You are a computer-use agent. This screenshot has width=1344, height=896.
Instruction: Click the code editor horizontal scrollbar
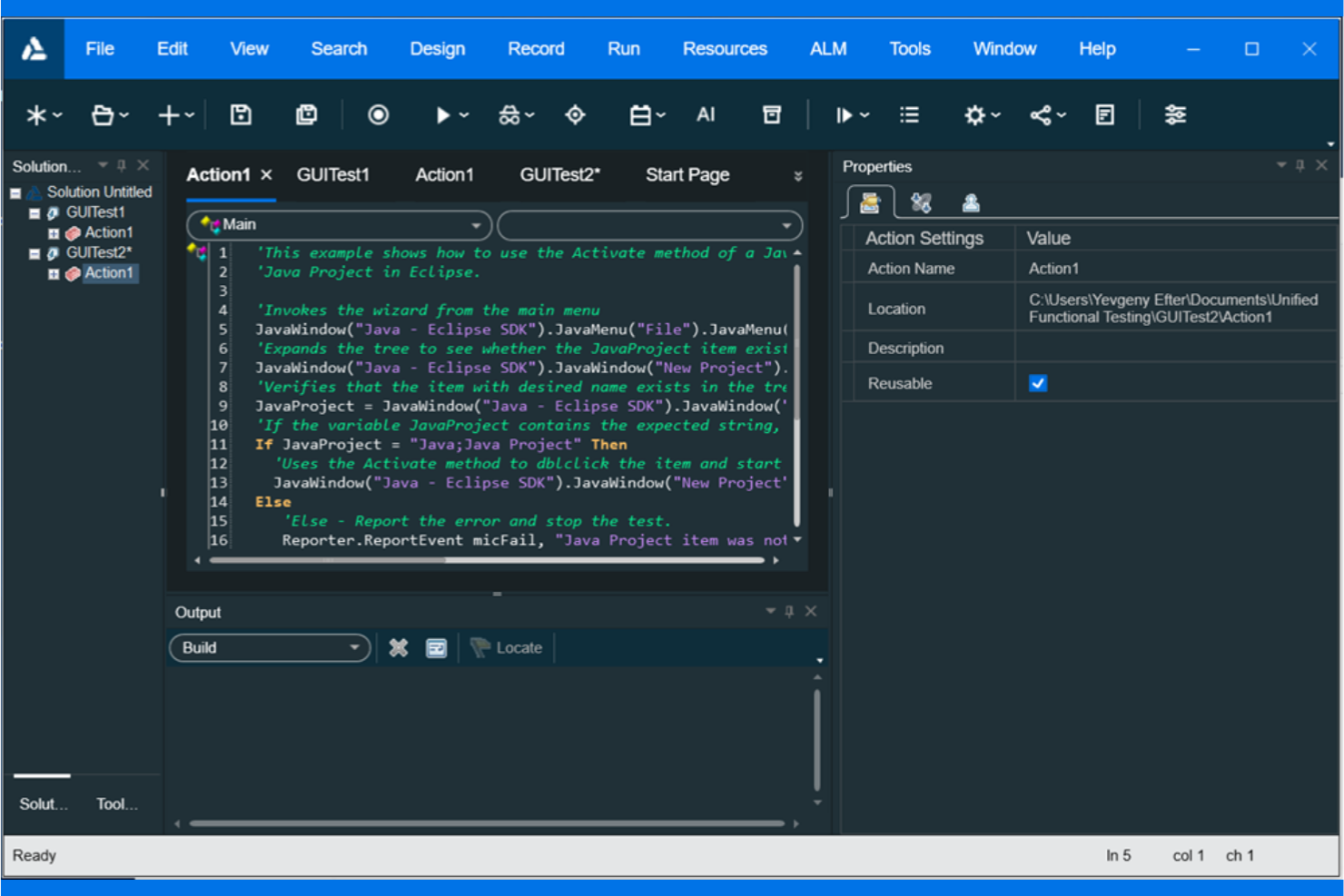[x=487, y=560]
